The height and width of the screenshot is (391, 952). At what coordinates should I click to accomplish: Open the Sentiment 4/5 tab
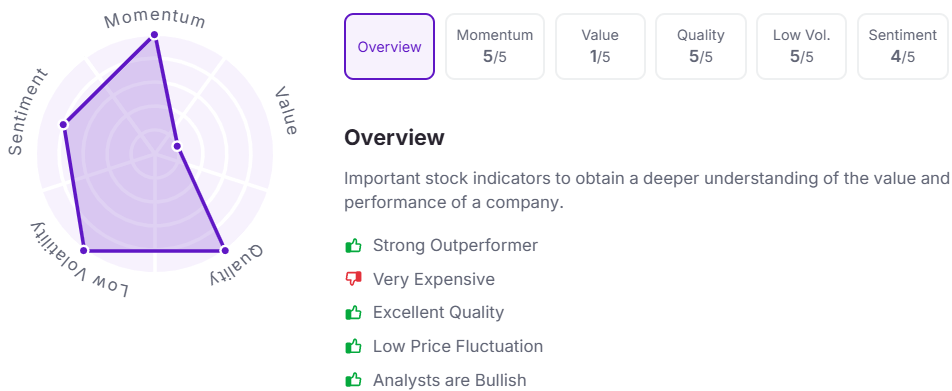(903, 47)
